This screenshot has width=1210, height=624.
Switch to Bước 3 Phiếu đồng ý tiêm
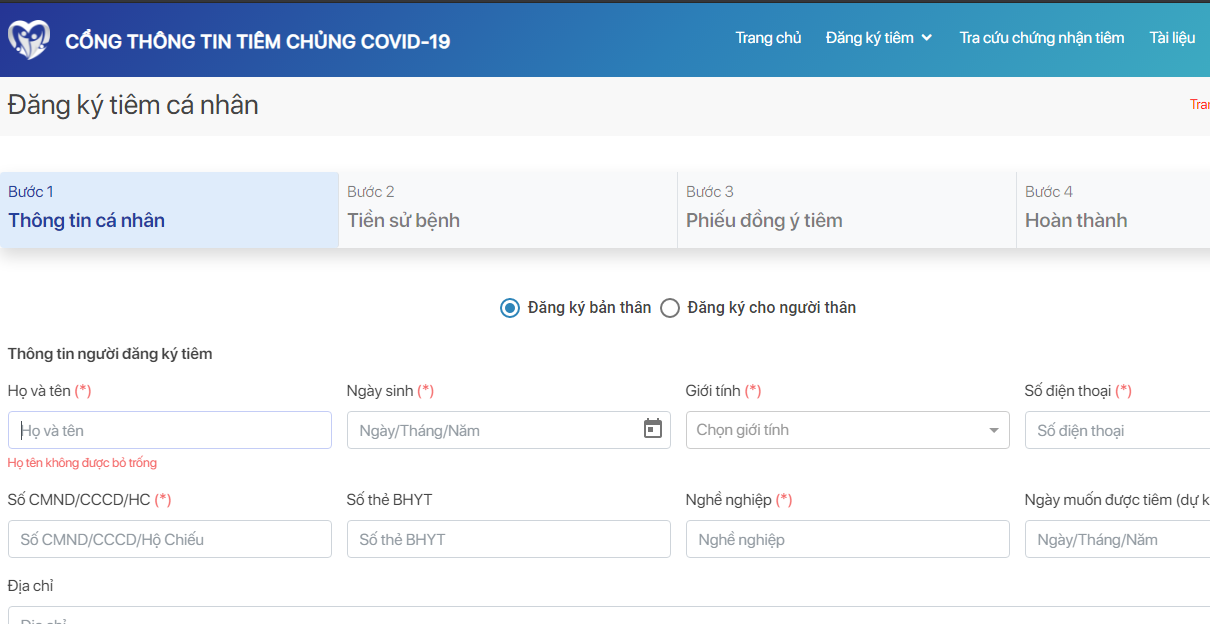846,208
